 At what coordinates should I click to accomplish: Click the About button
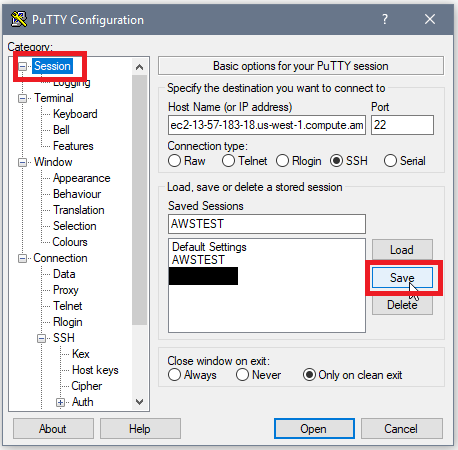[x=53, y=429]
